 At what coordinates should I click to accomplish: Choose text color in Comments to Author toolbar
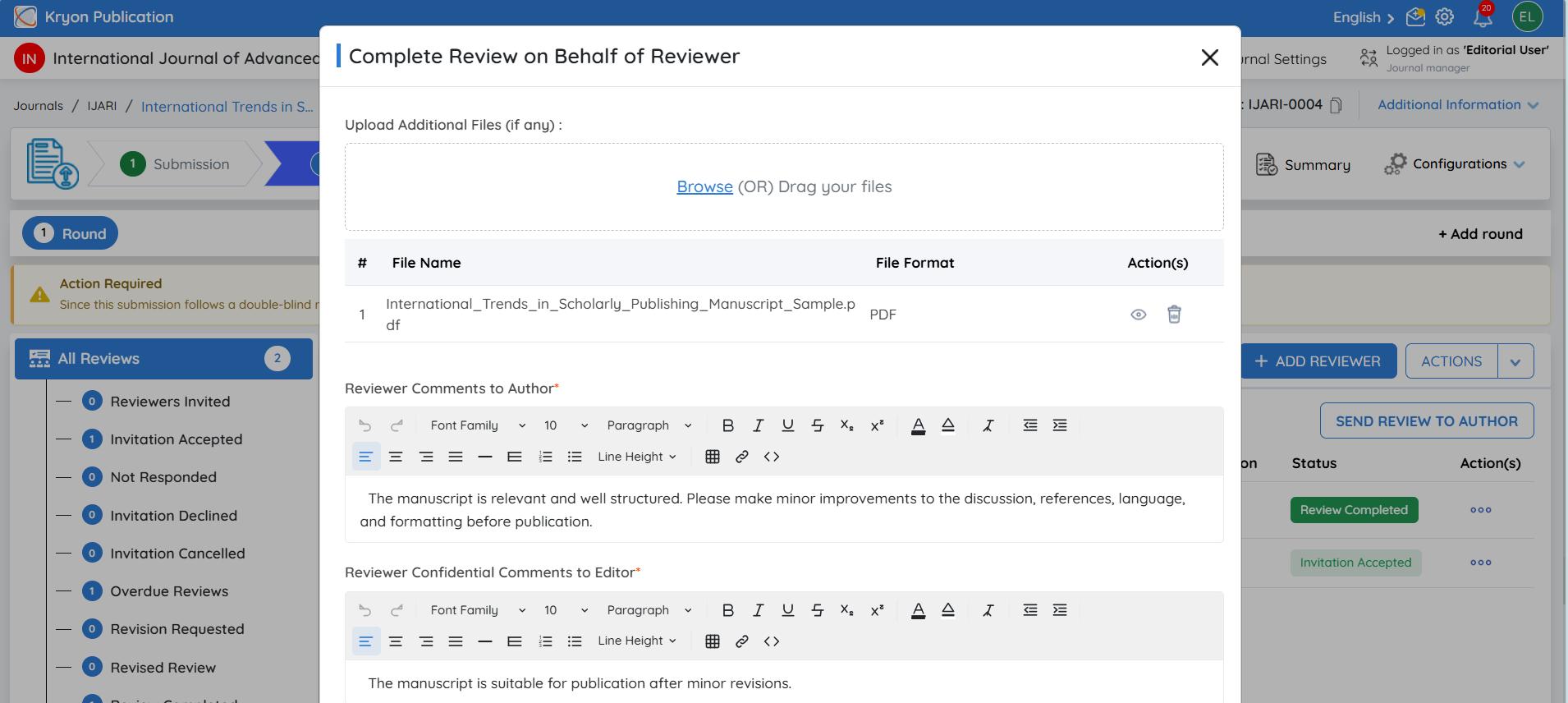[x=918, y=425]
